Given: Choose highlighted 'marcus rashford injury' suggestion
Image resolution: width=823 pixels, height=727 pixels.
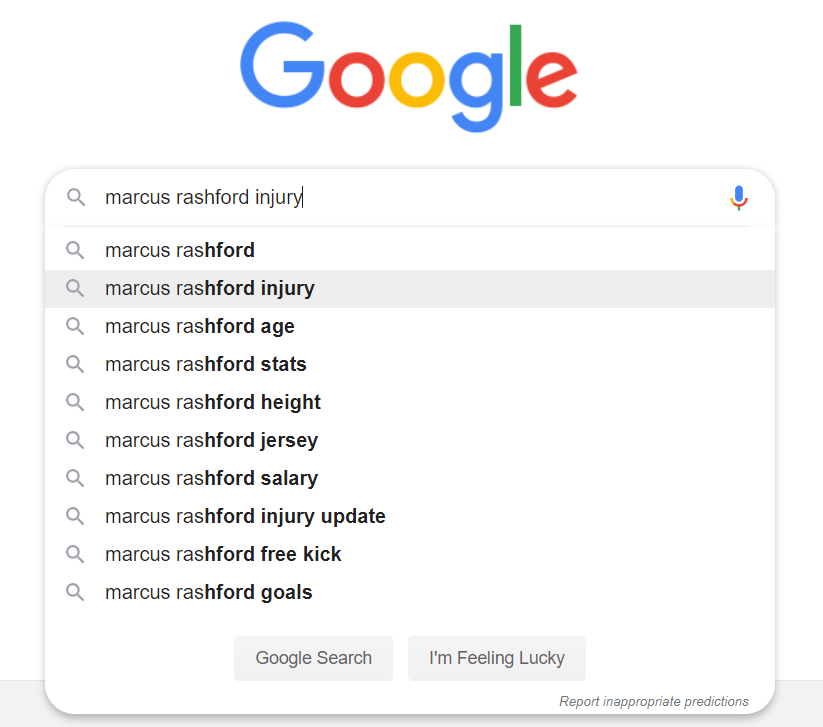Looking at the screenshot, I should pyautogui.click(x=410, y=289).
